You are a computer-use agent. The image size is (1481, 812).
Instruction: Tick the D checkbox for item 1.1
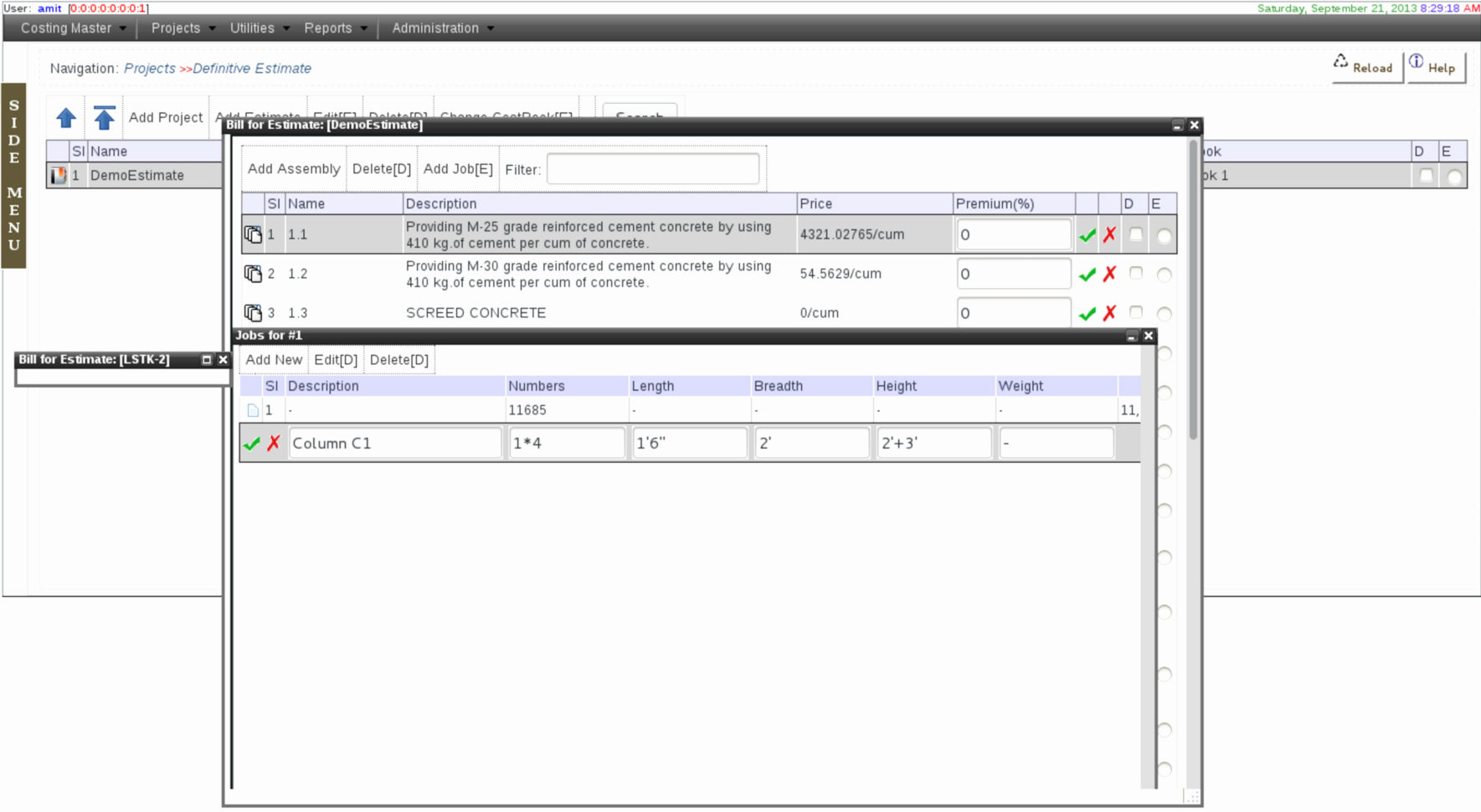tap(1135, 235)
